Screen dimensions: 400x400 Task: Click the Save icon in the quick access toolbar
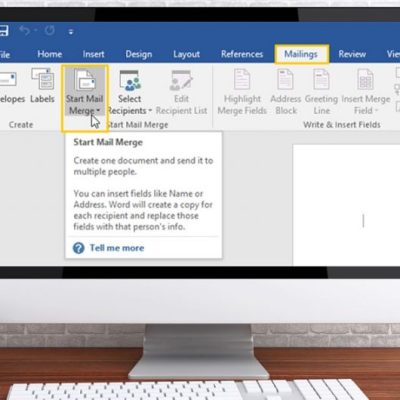click(4, 31)
